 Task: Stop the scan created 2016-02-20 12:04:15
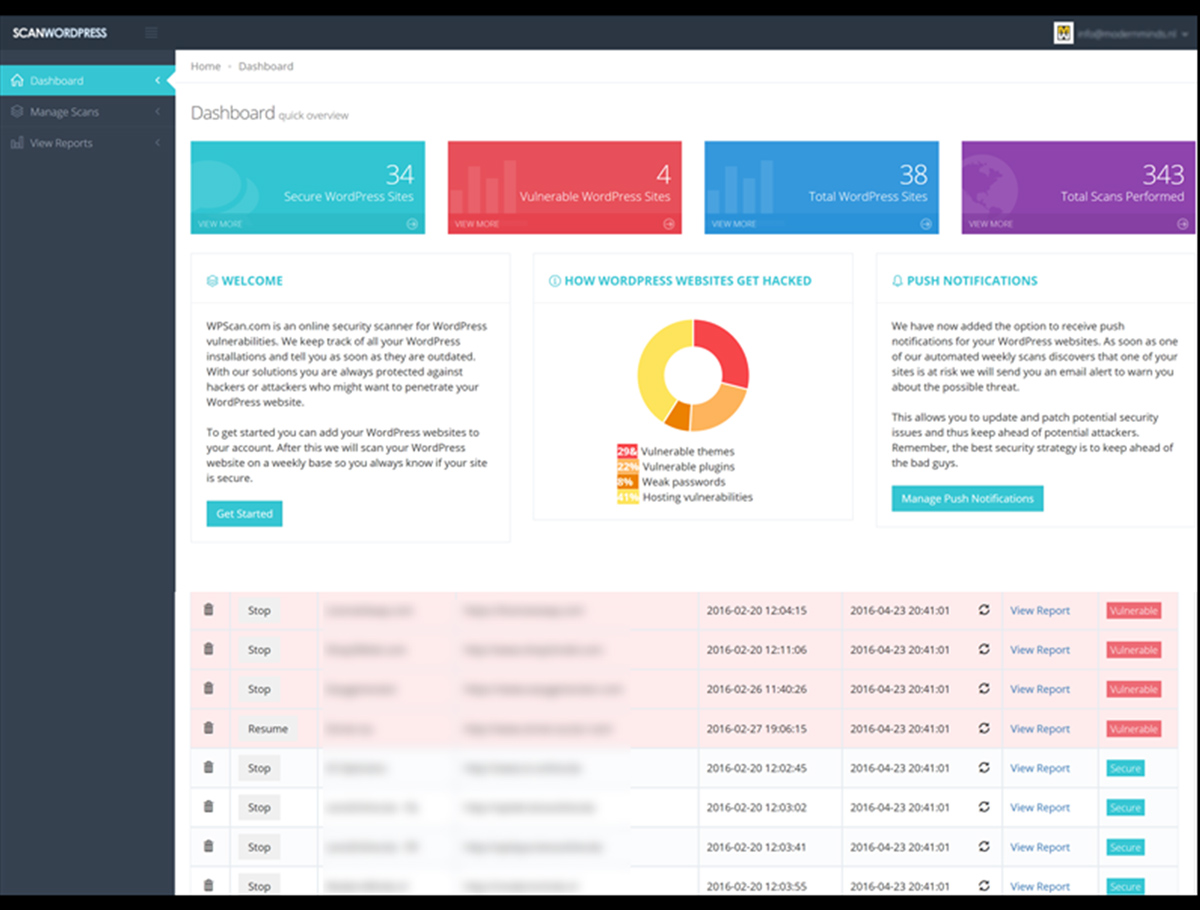(x=259, y=610)
